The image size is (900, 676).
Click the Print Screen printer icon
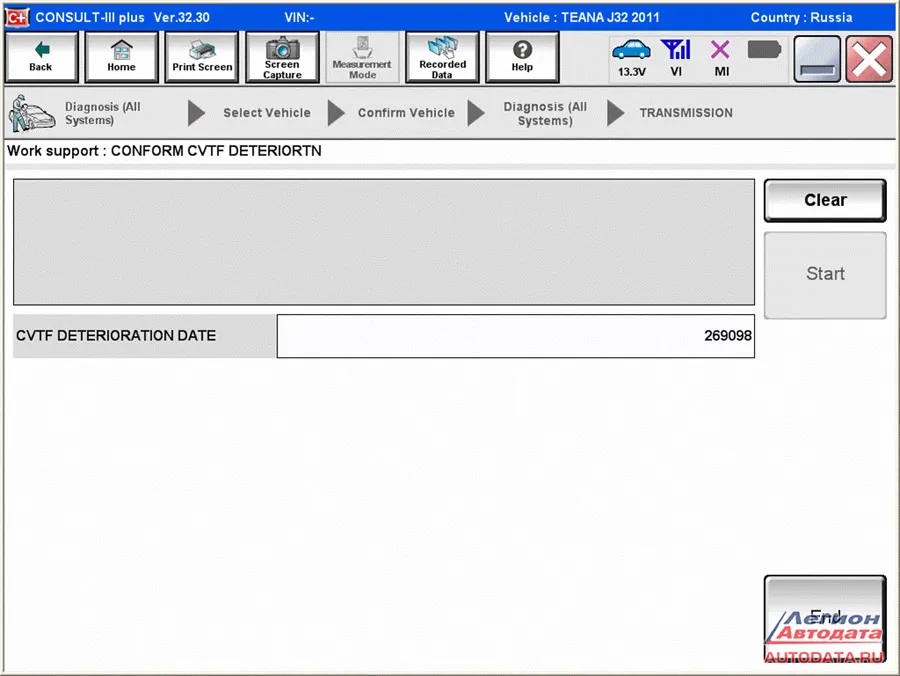202,57
